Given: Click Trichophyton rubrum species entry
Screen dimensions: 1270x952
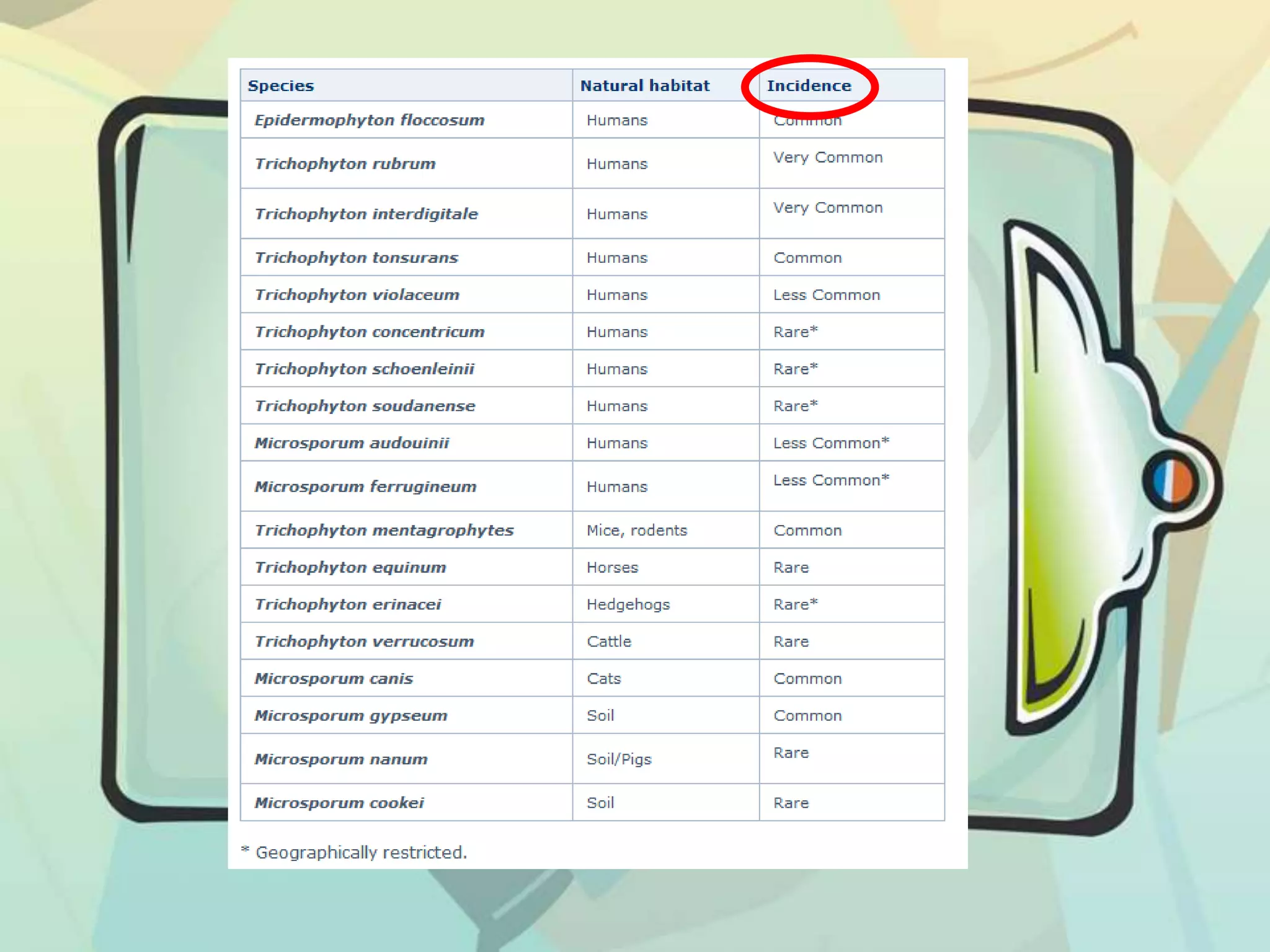Looking at the screenshot, I should click(345, 164).
